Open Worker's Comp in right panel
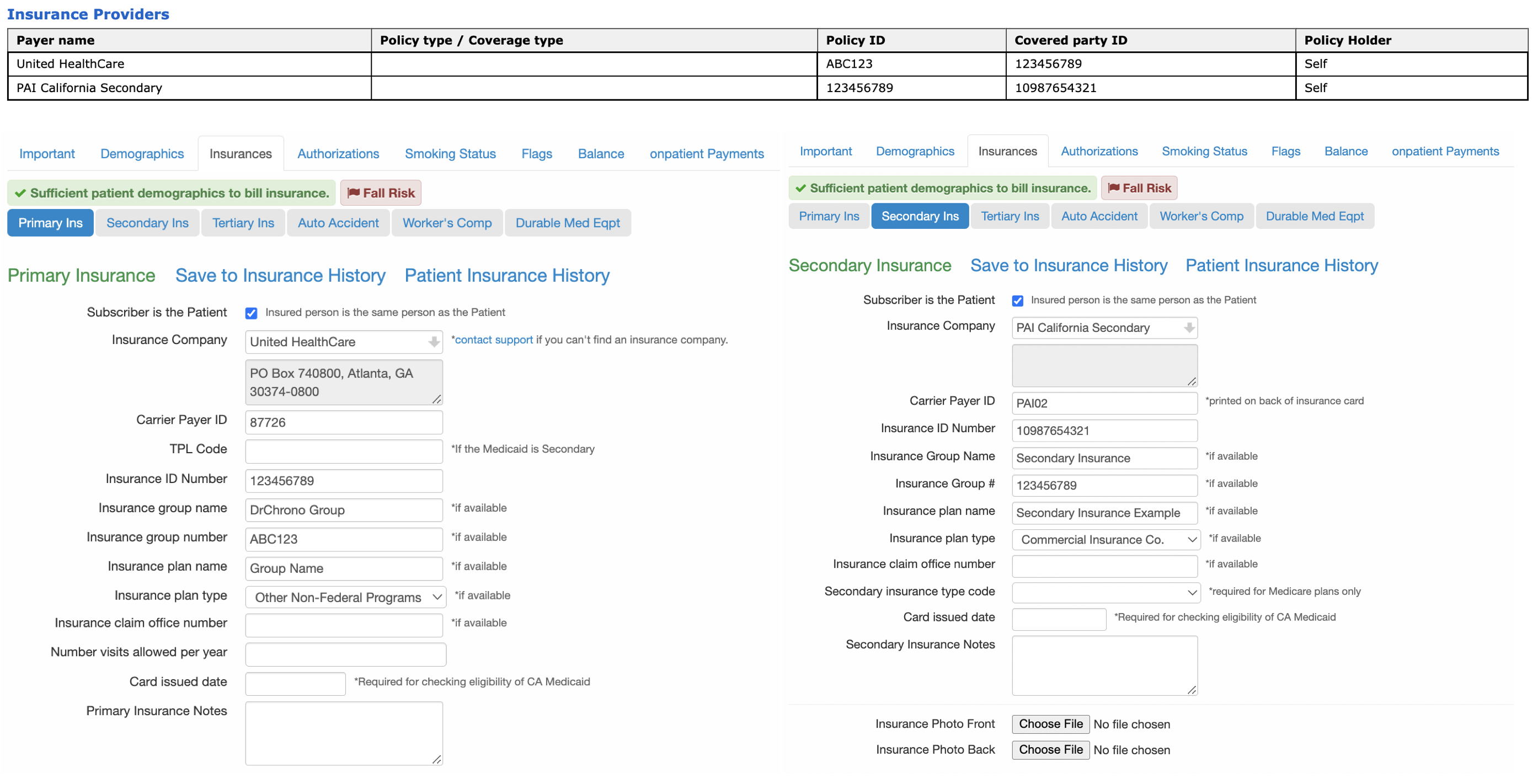1538x784 pixels. (1201, 217)
